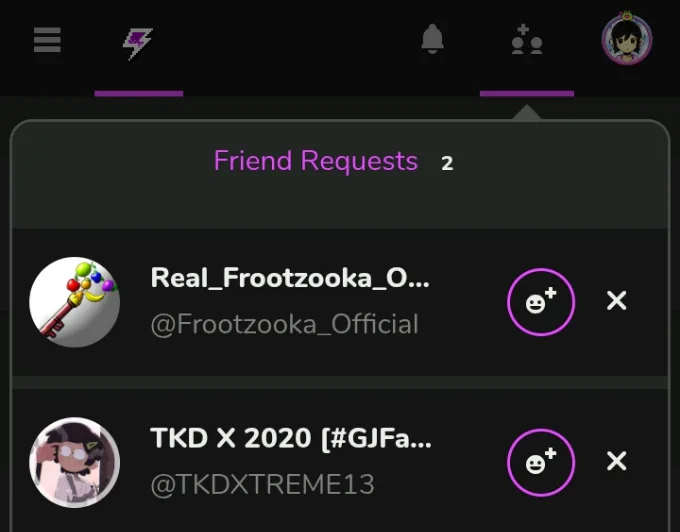Click the Friend Requests heading
Image resolution: width=680 pixels, height=532 pixels.
point(316,161)
